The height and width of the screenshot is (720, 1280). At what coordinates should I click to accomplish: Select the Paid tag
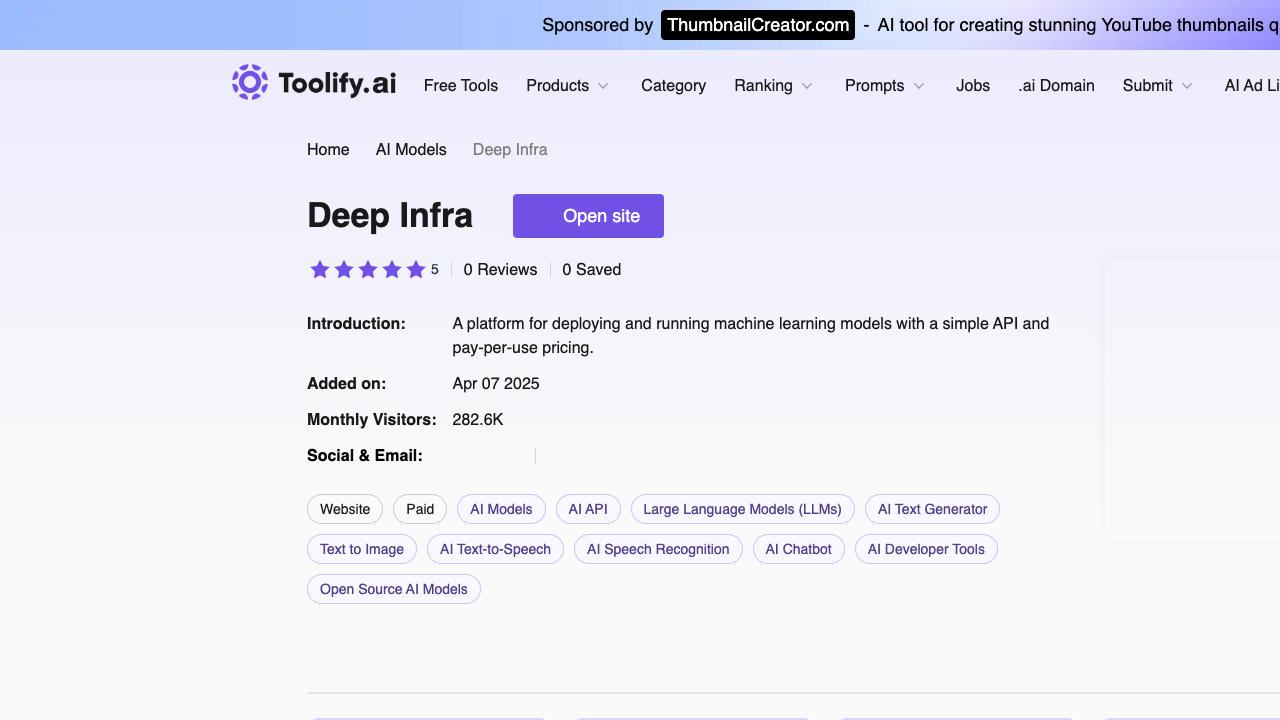(x=420, y=509)
